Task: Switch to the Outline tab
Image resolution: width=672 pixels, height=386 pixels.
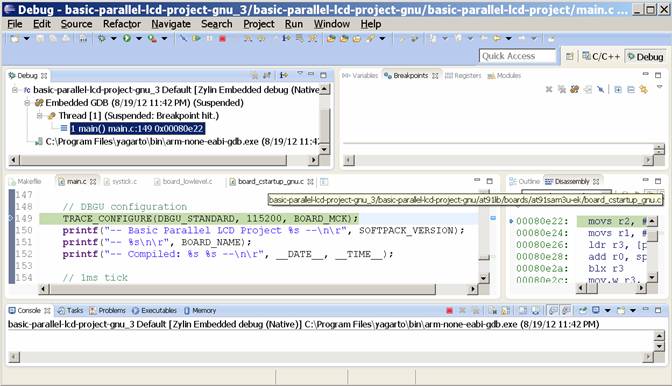Action: (525, 182)
